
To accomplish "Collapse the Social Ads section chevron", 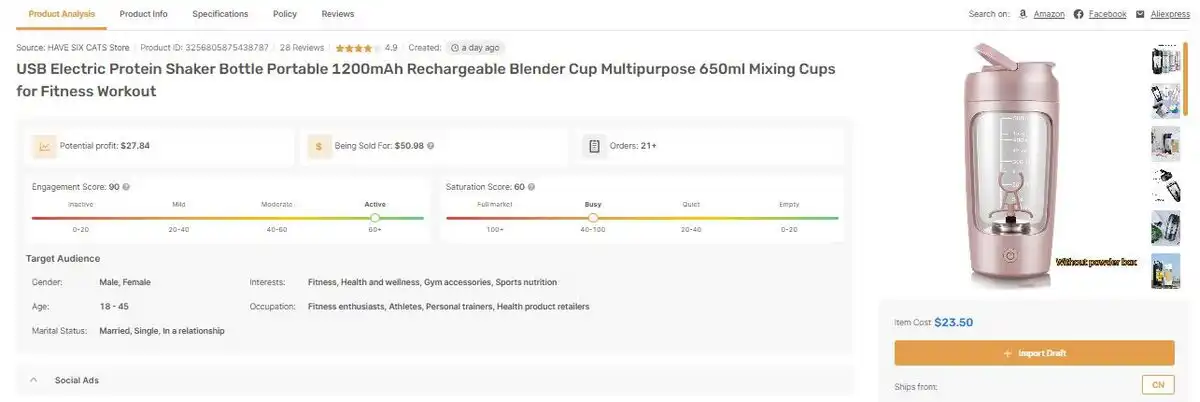I will pyautogui.click(x=33, y=380).
